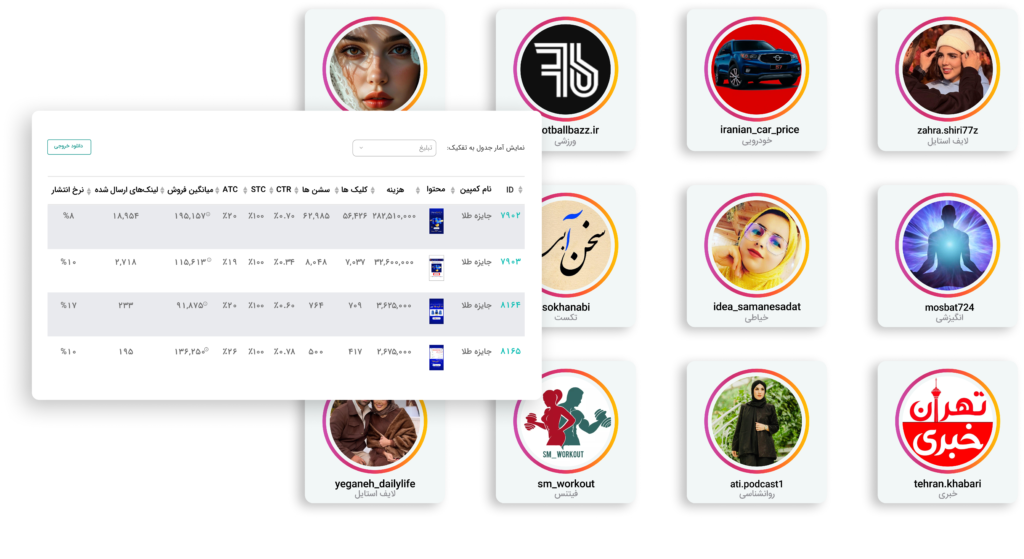Screen dimensions: 1024x559
Task: Open campaign ID ۸۱۶۵ link
Action: click(x=510, y=351)
